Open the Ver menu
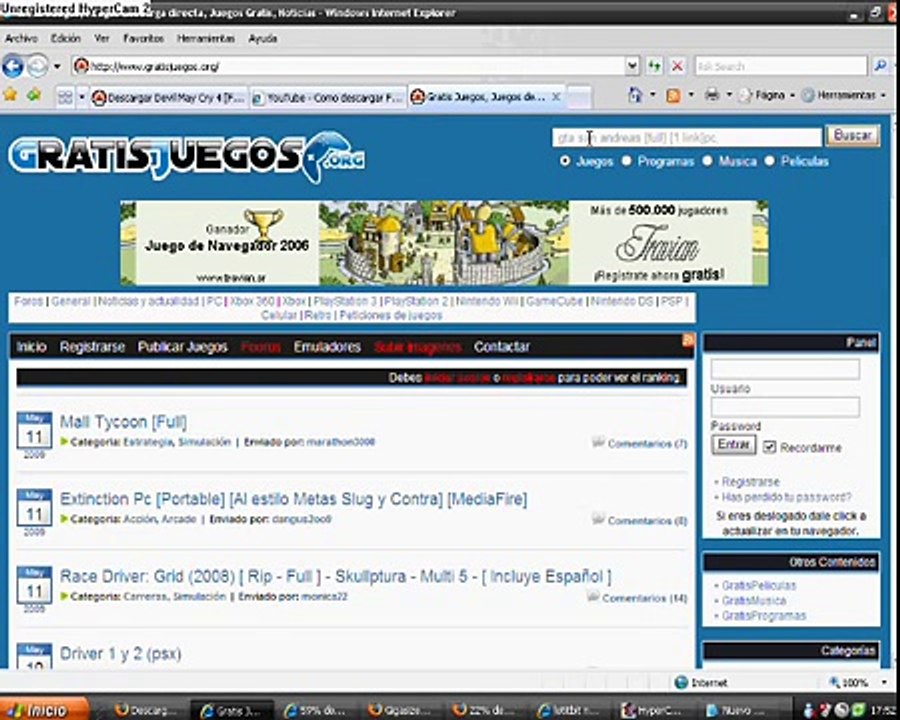900x720 pixels. [x=102, y=38]
